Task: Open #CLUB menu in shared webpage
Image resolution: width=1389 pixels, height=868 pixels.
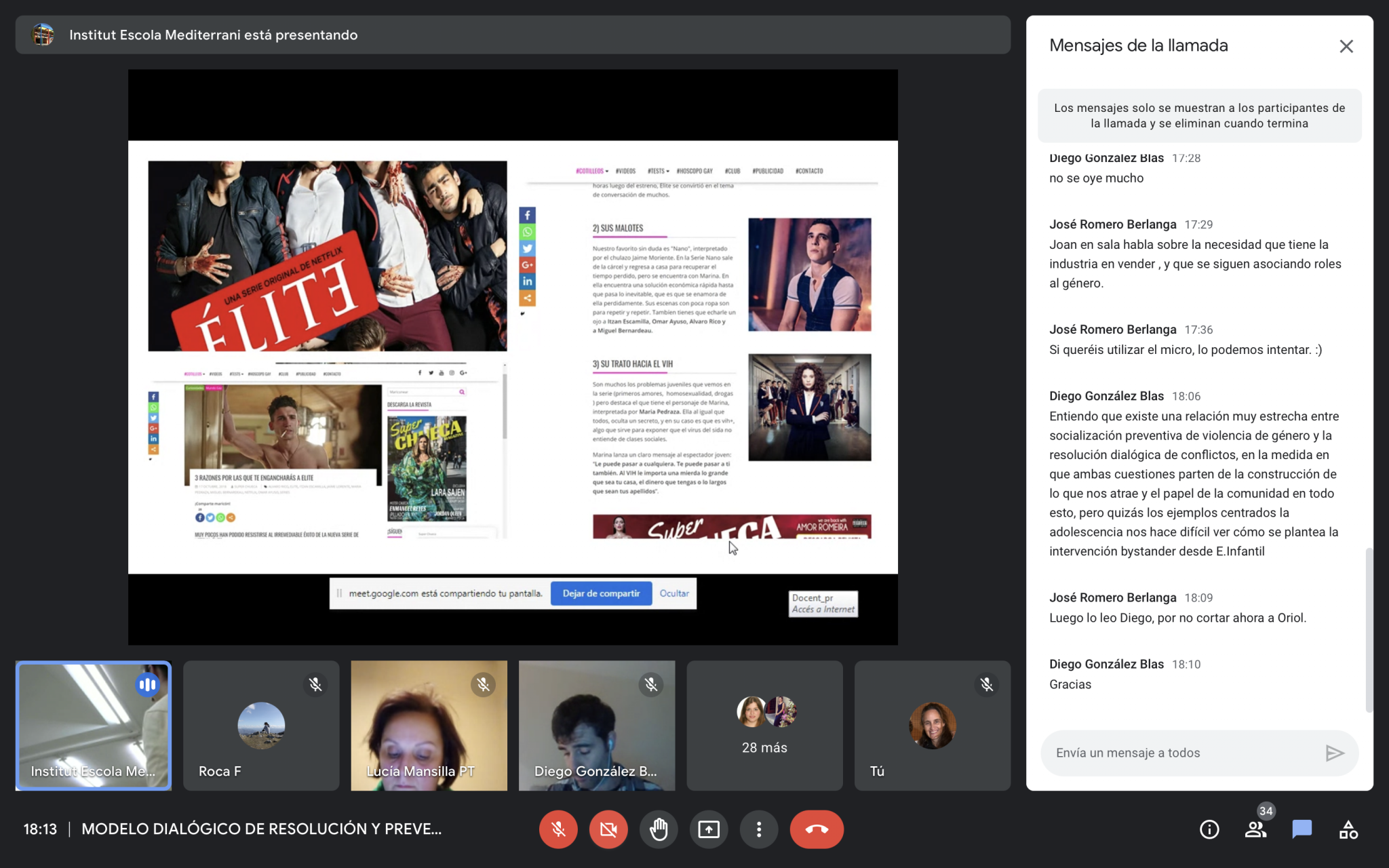Action: pos(732,171)
